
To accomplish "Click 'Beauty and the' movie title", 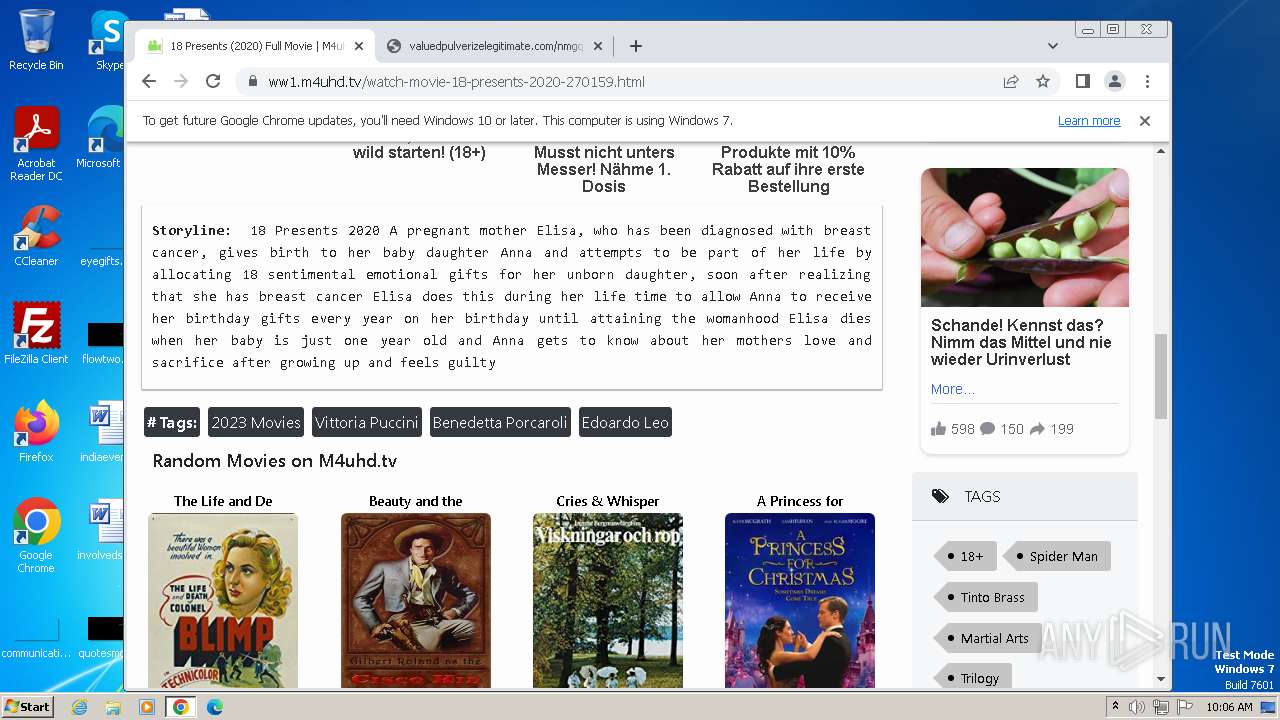I will click(416, 501).
